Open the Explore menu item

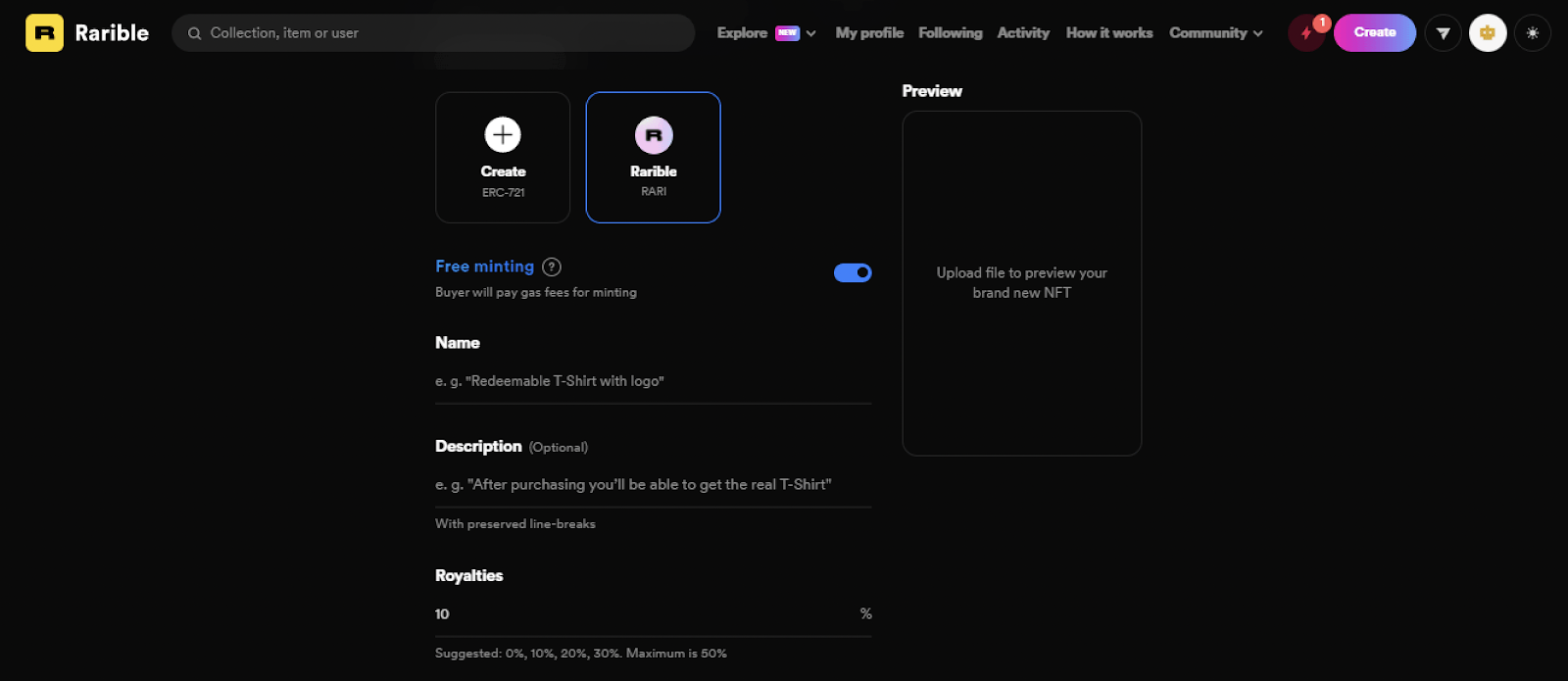point(742,33)
